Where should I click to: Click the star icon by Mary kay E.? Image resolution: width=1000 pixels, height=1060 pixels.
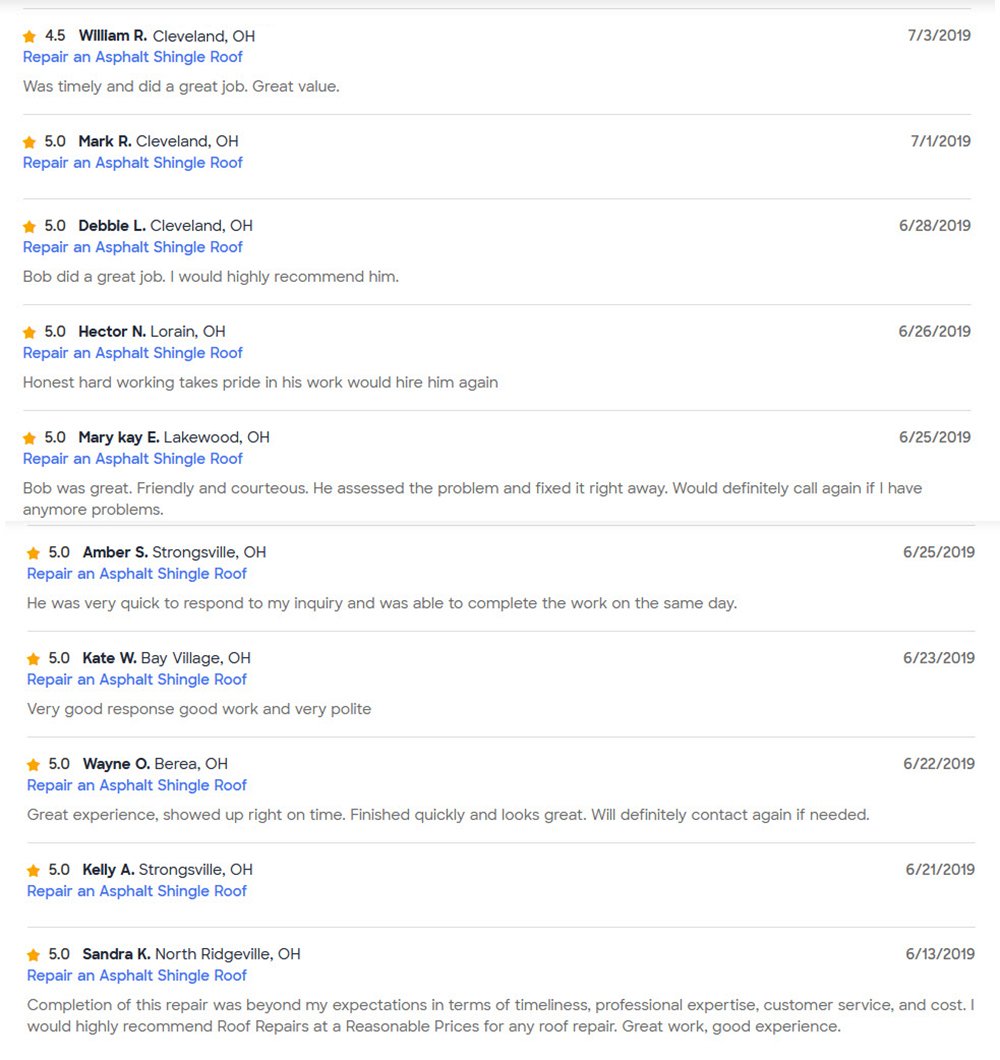(x=30, y=438)
